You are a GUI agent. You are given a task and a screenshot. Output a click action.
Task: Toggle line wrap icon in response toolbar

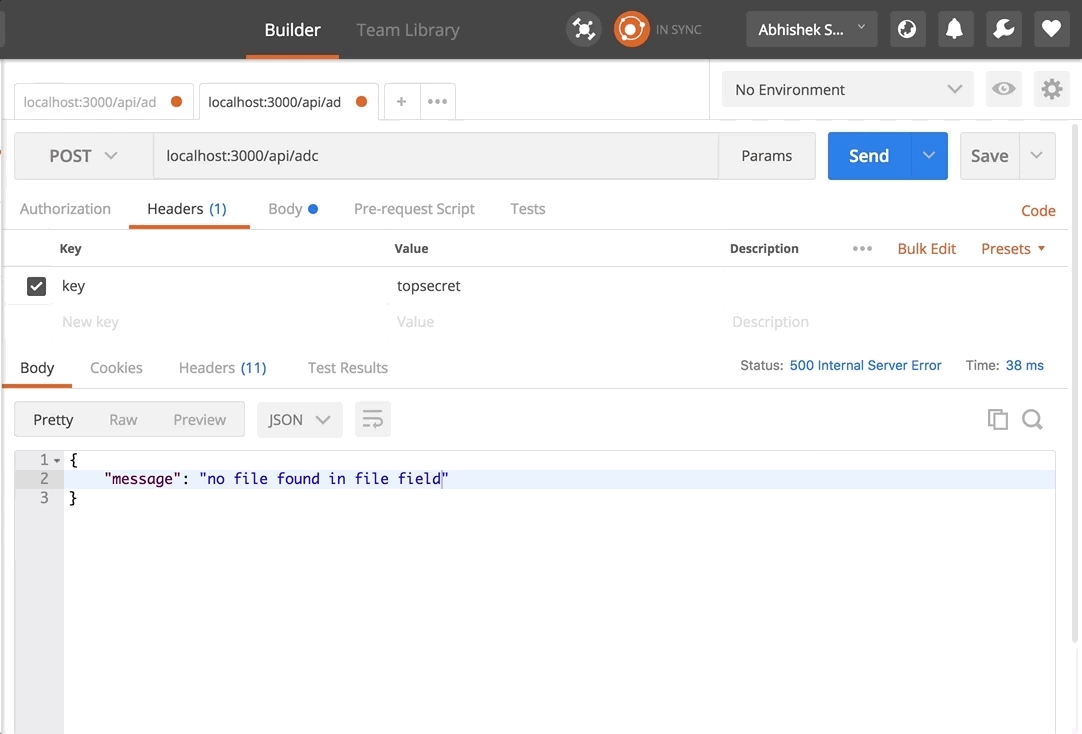click(x=372, y=420)
